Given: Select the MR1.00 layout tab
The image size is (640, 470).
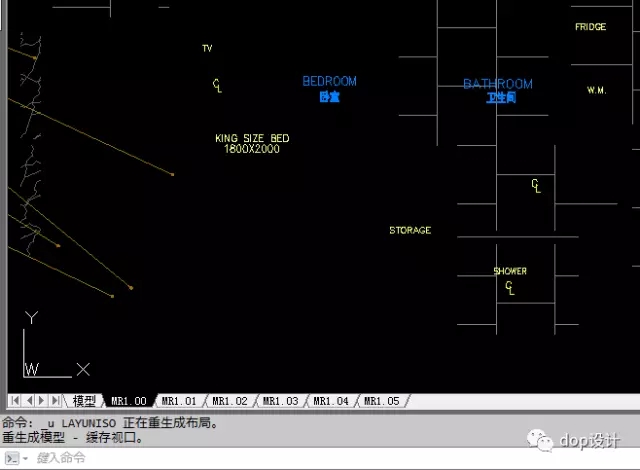Looking at the screenshot, I should pyautogui.click(x=129, y=401).
